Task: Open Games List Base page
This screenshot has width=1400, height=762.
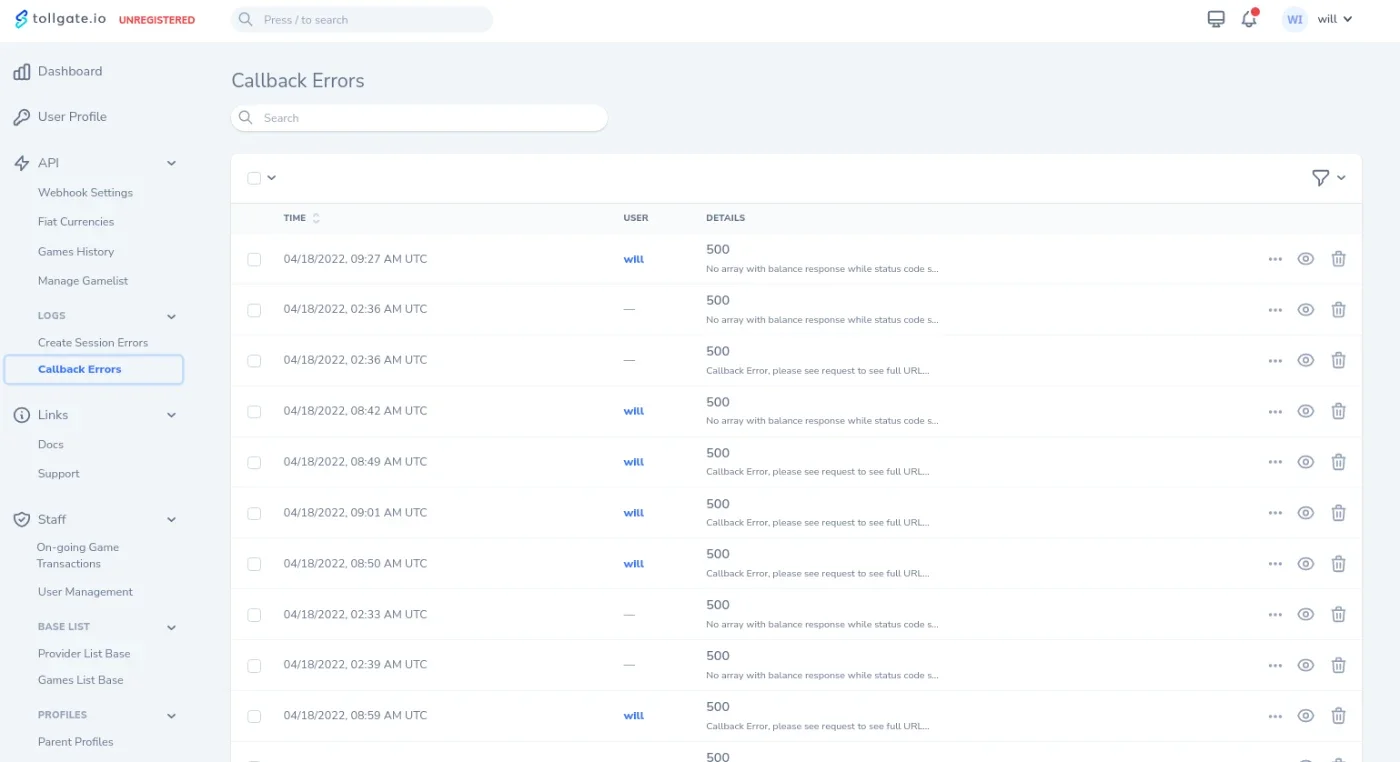Action: click(81, 680)
